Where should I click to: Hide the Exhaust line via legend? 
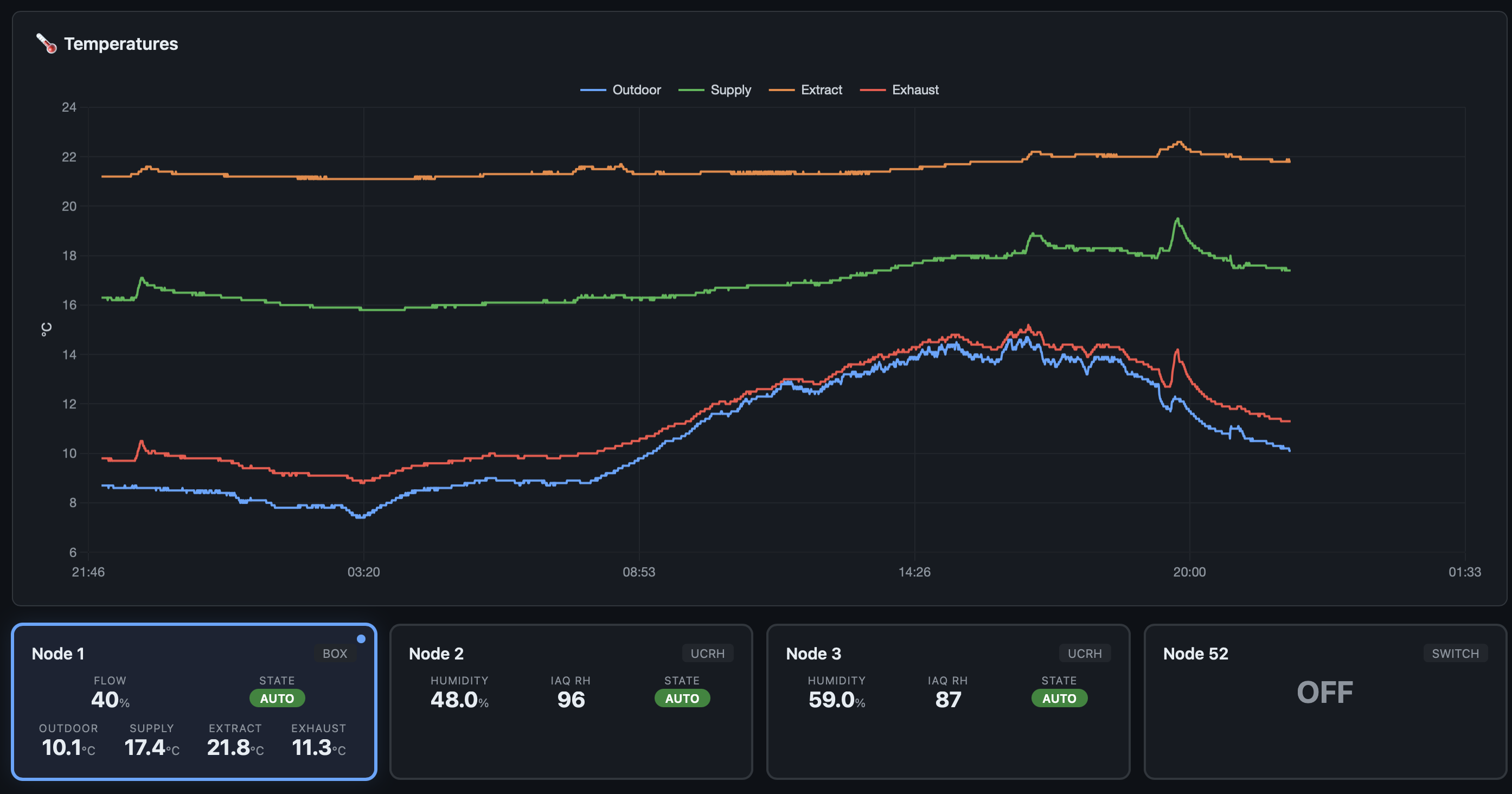914,90
